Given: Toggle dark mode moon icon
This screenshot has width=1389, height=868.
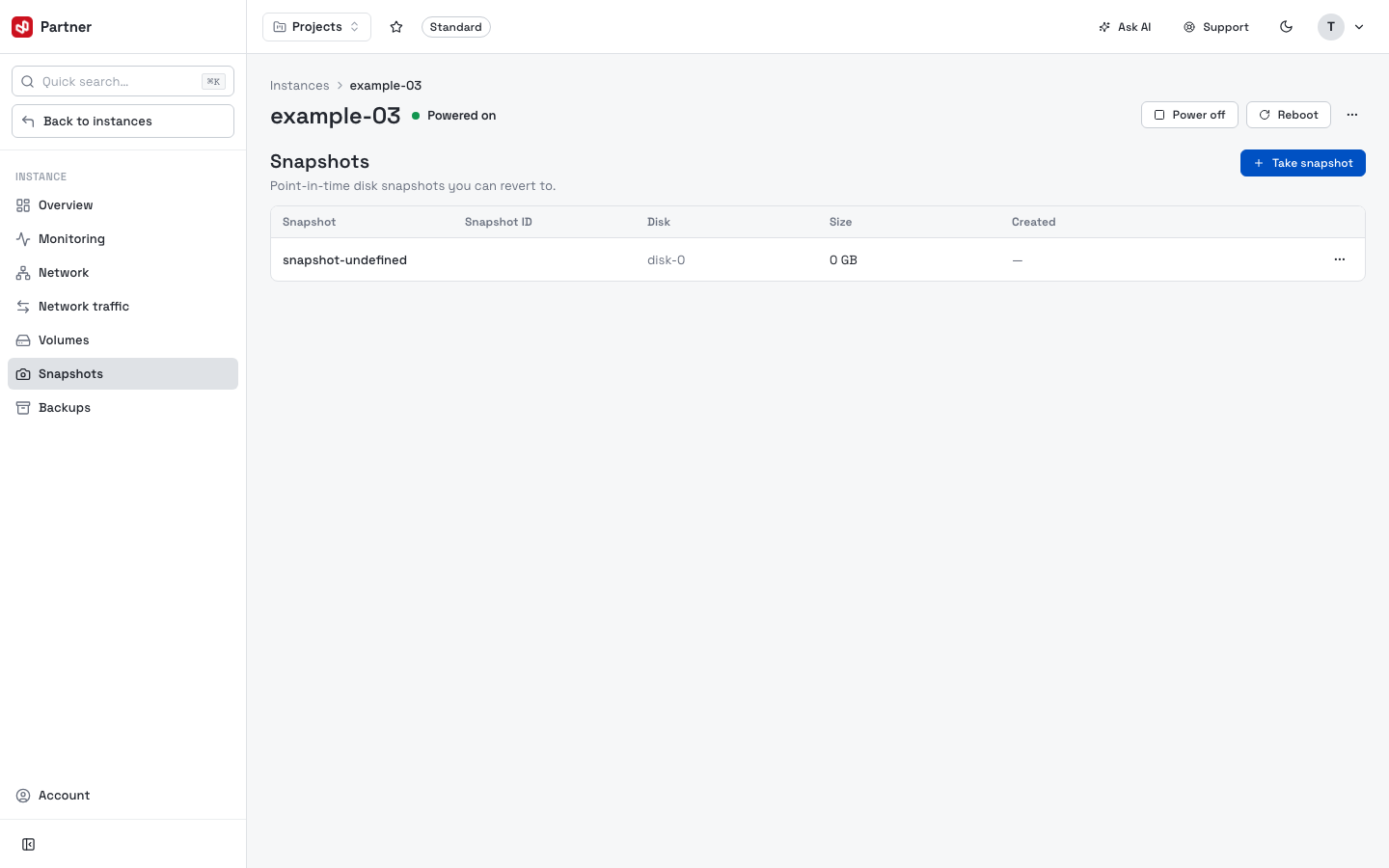Looking at the screenshot, I should click(1286, 27).
